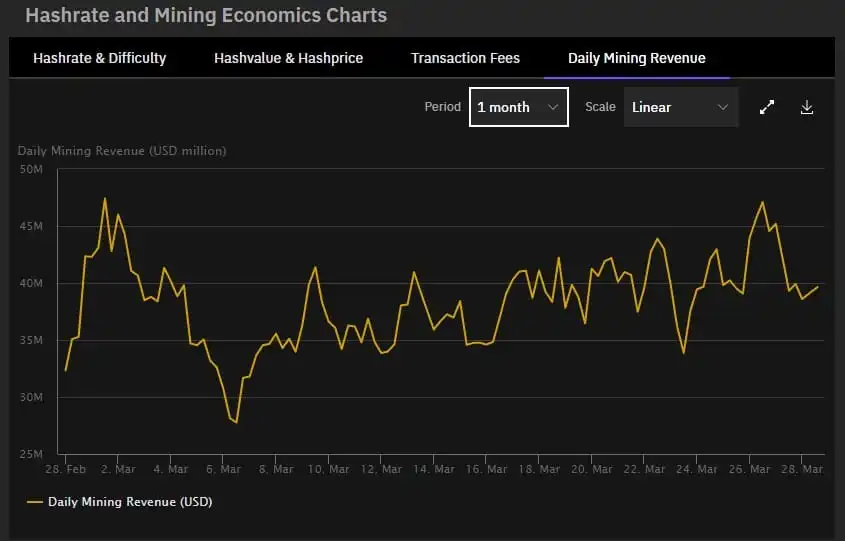Image resolution: width=845 pixels, height=541 pixels.
Task: Open the Hashvalue & Hashprice tab
Action: click(288, 58)
